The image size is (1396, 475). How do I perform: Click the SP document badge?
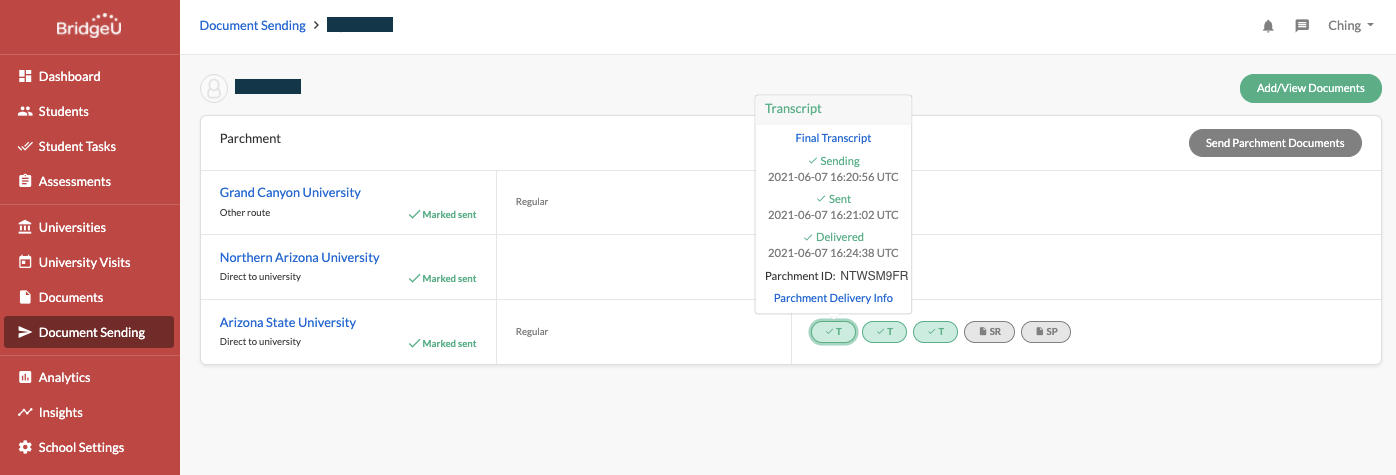pyautogui.click(x=1046, y=331)
